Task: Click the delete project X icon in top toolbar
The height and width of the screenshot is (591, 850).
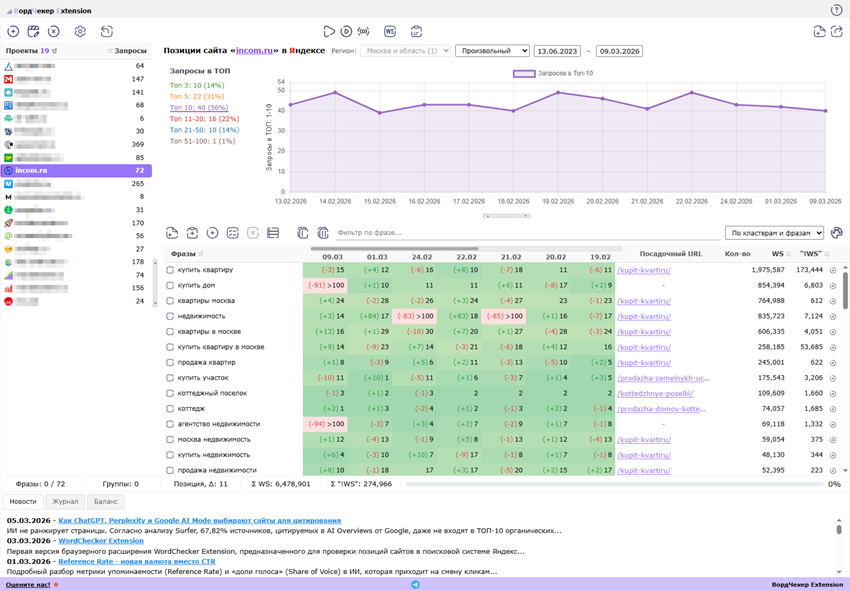Action: 54,32
